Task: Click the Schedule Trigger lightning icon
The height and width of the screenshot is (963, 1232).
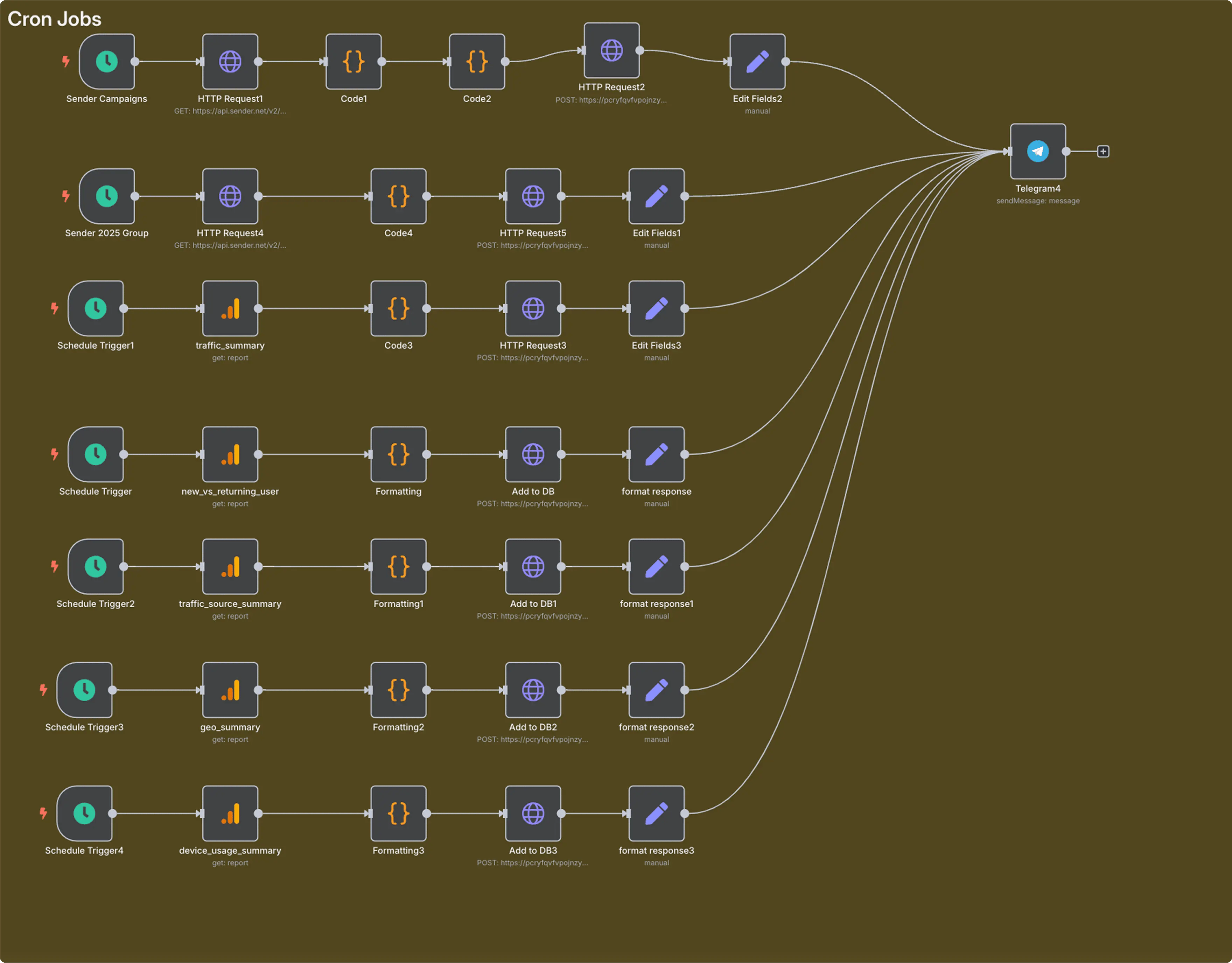Action: [55, 454]
